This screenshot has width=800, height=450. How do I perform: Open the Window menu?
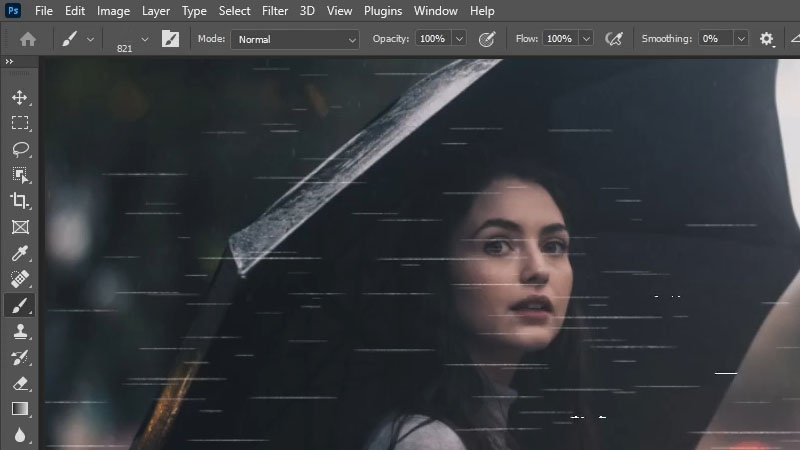click(x=436, y=11)
